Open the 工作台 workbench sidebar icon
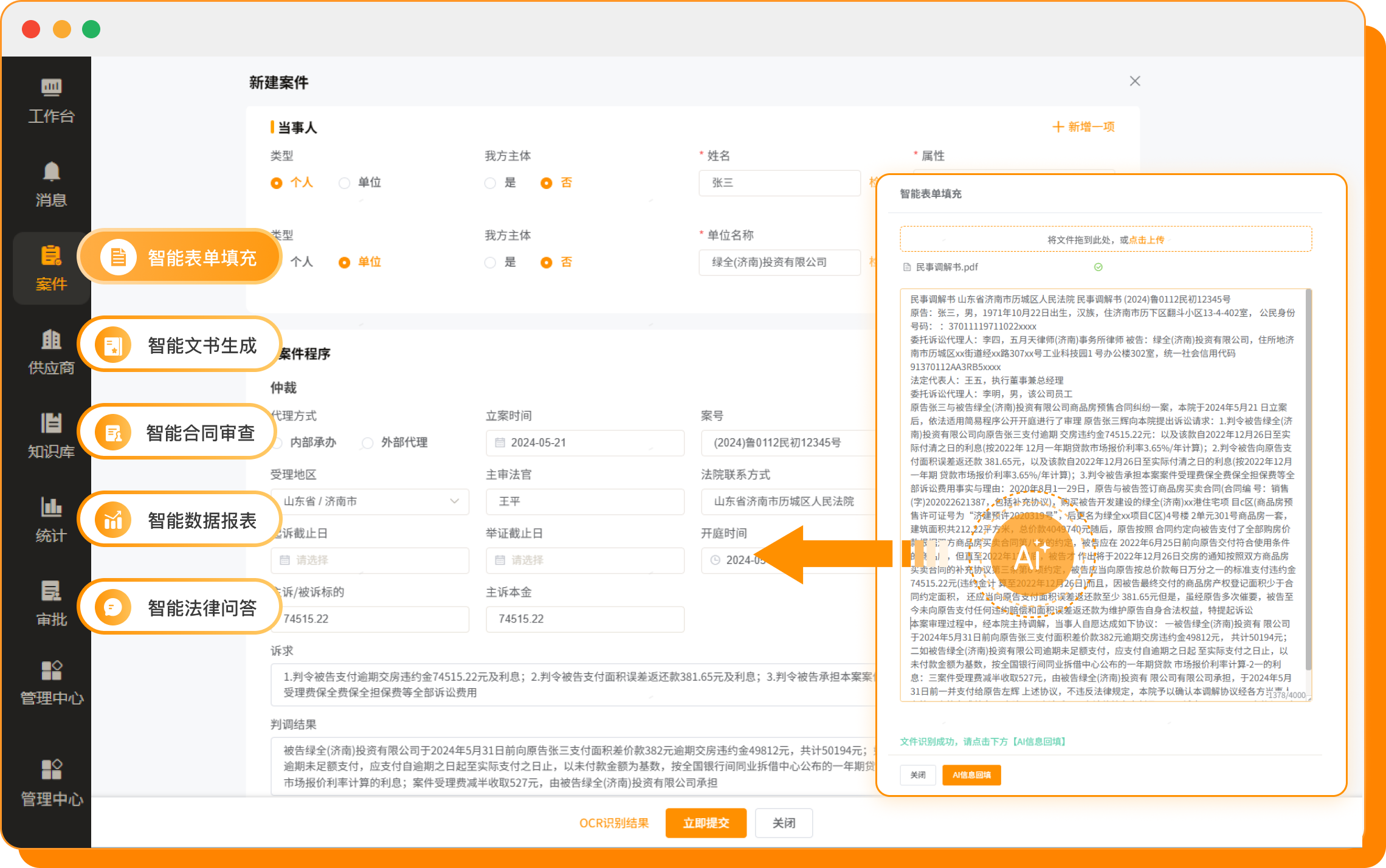 pos(51,88)
